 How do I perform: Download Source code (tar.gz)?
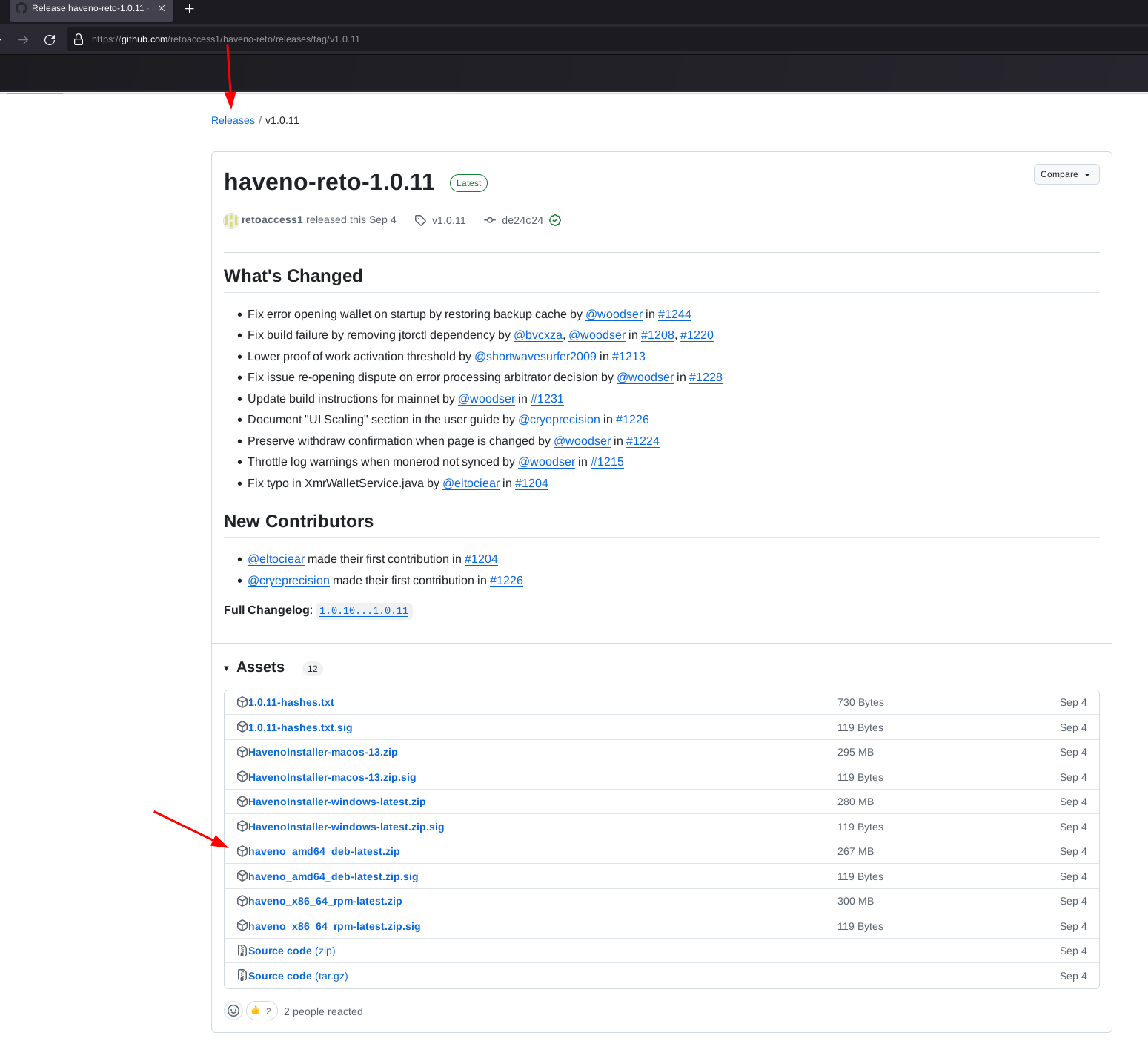pos(298,976)
